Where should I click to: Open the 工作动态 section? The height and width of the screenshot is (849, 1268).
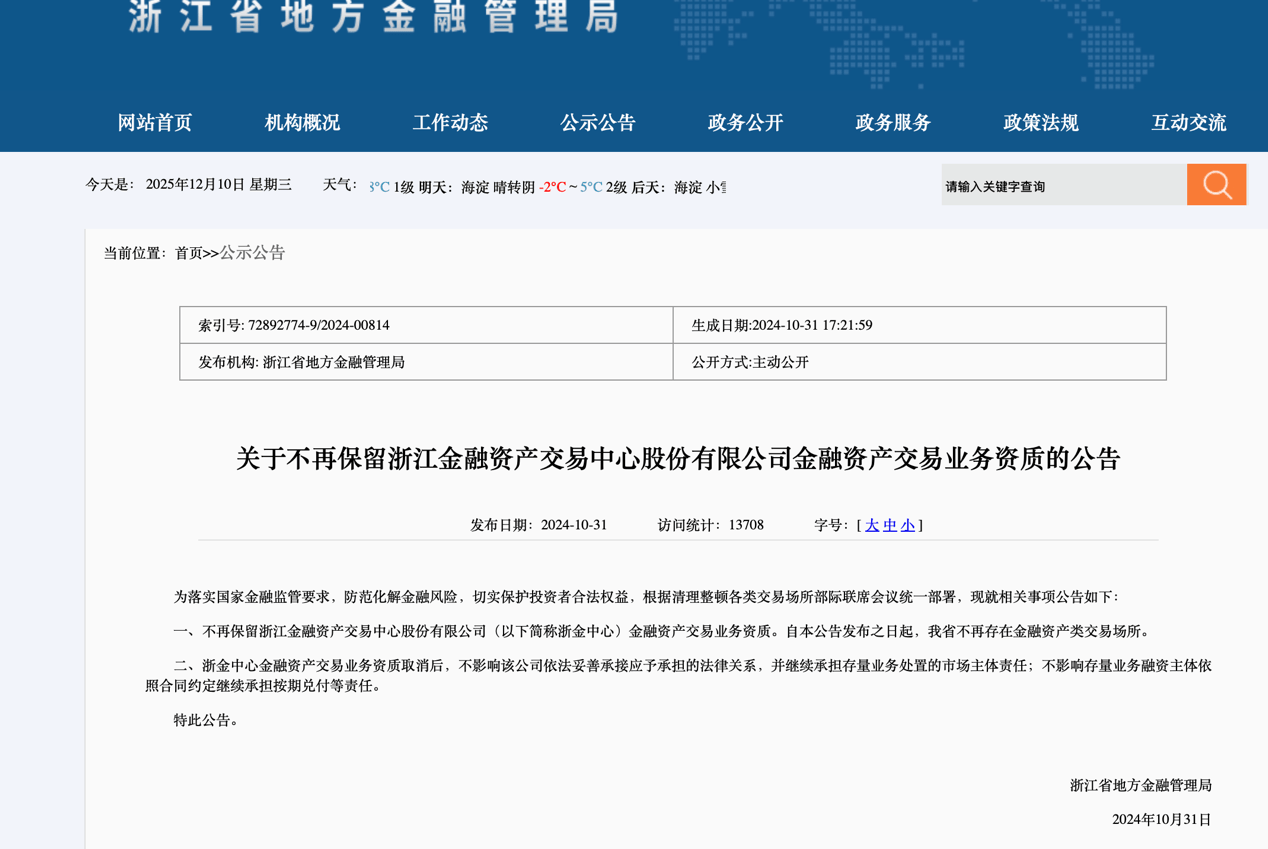(450, 122)
